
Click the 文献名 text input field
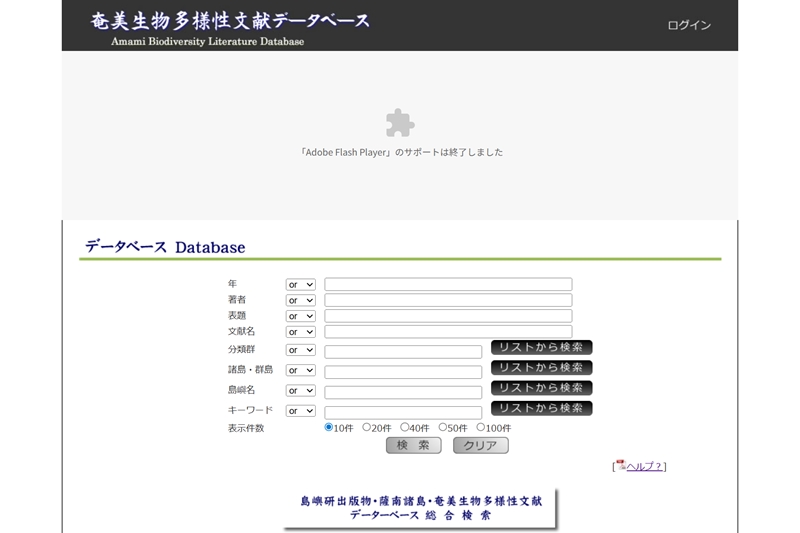[448, 332]
